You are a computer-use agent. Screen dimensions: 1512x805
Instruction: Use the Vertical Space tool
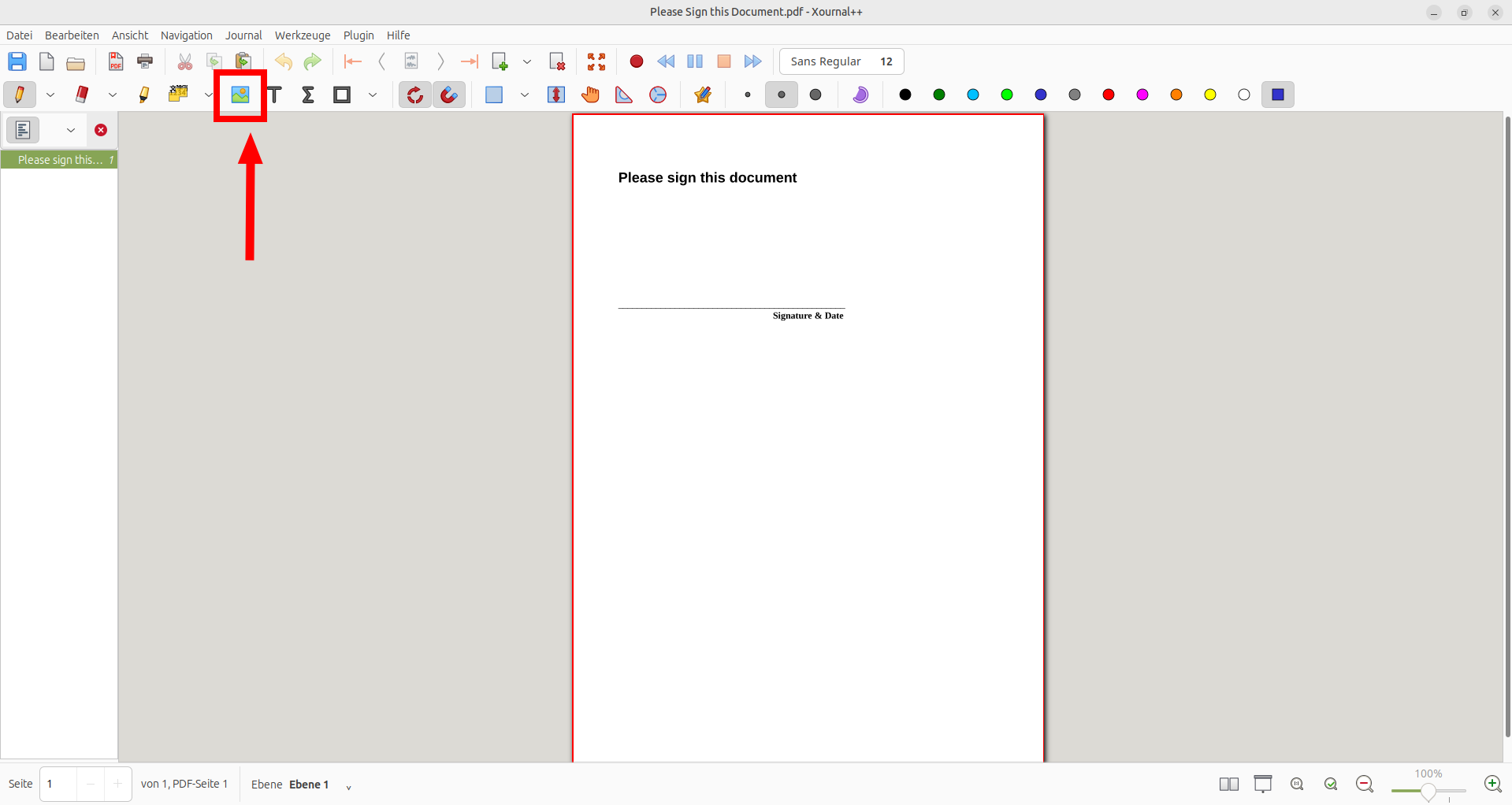pos(555,95)
